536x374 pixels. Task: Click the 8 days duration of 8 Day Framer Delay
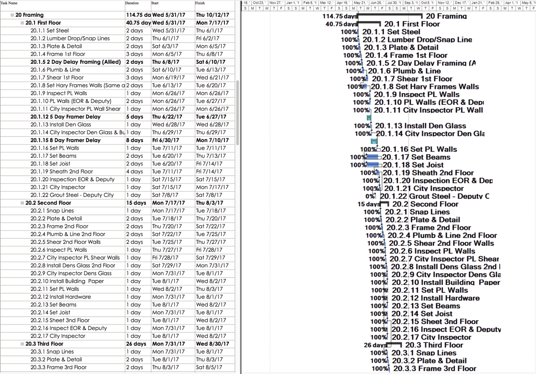tap(135, 140)
